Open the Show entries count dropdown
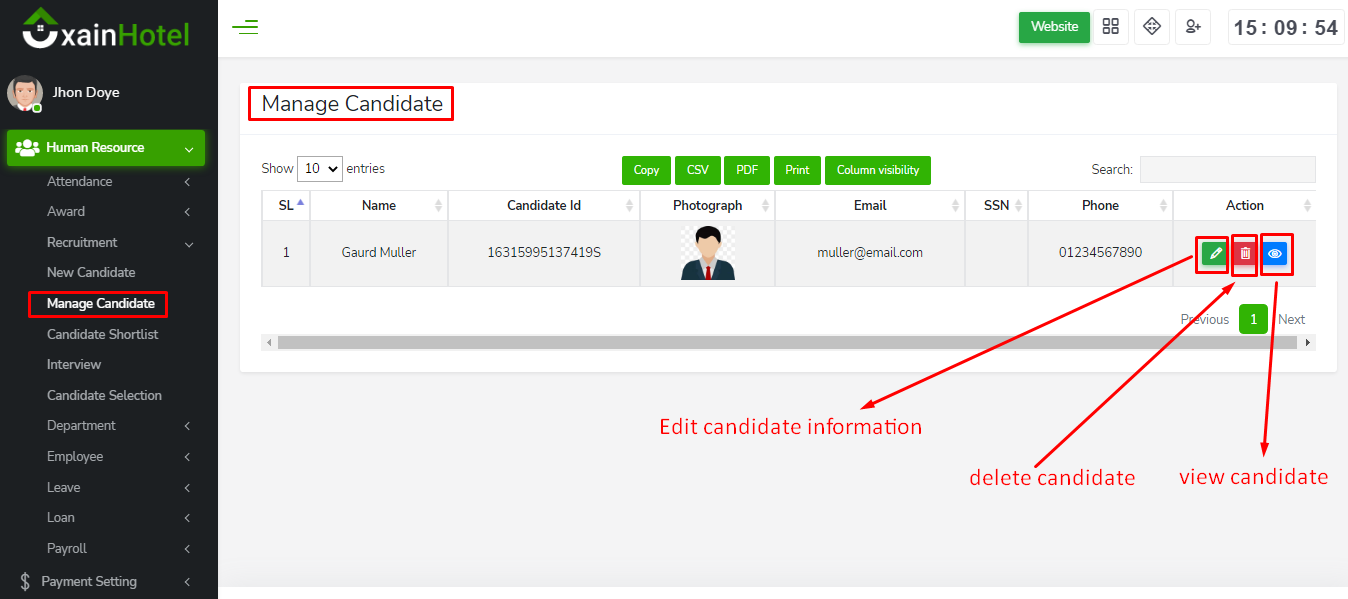The width and height of the screenshot is (1348, 599). [320, 169]
